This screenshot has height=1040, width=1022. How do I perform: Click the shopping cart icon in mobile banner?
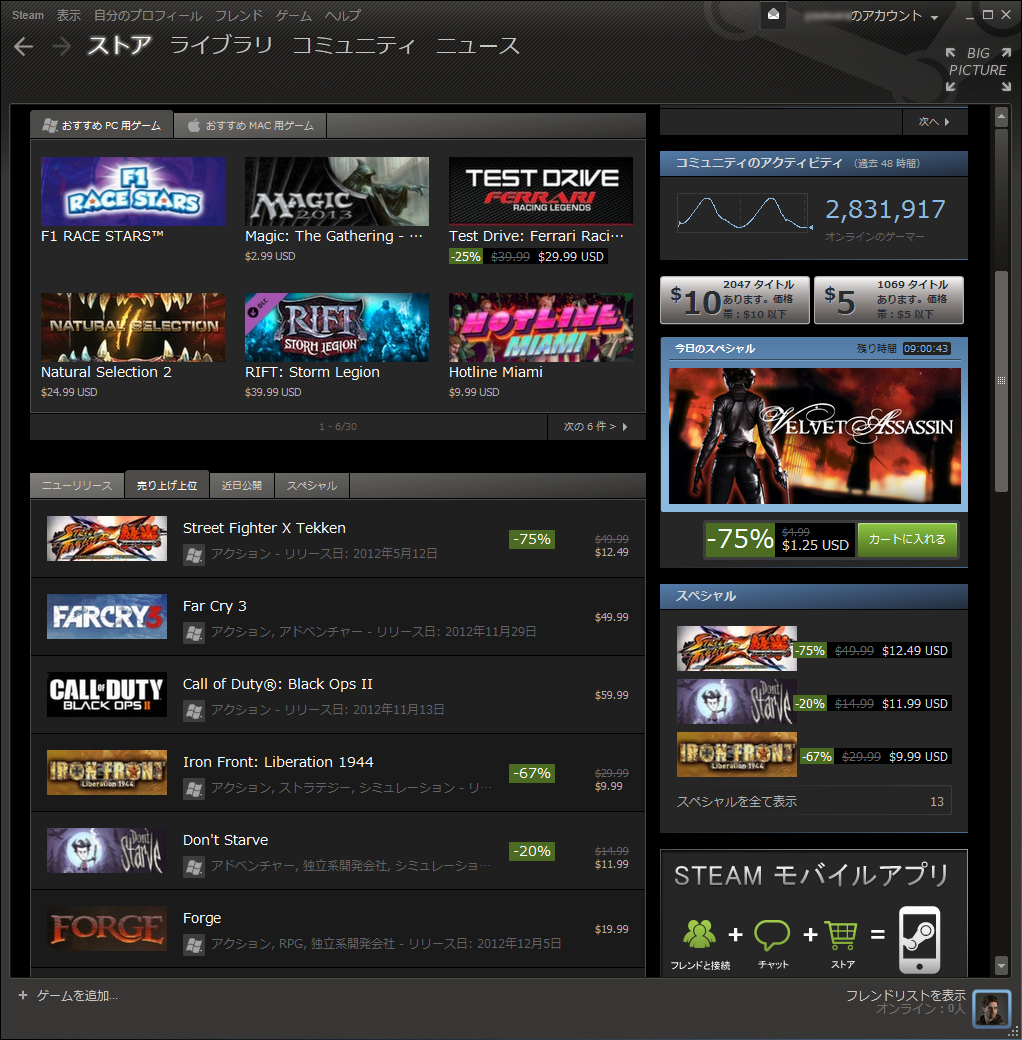(x=841, y=934)
